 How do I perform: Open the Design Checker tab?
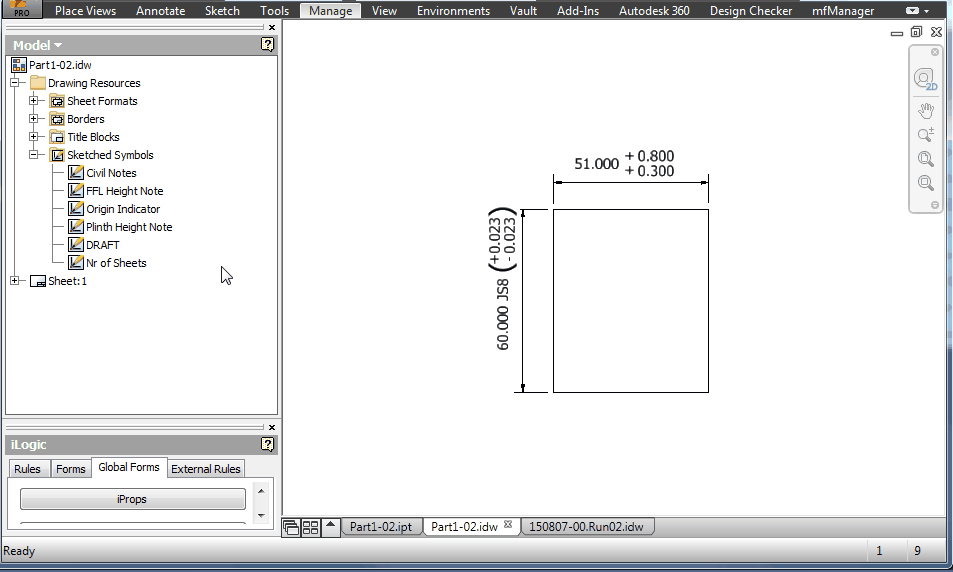751,10
